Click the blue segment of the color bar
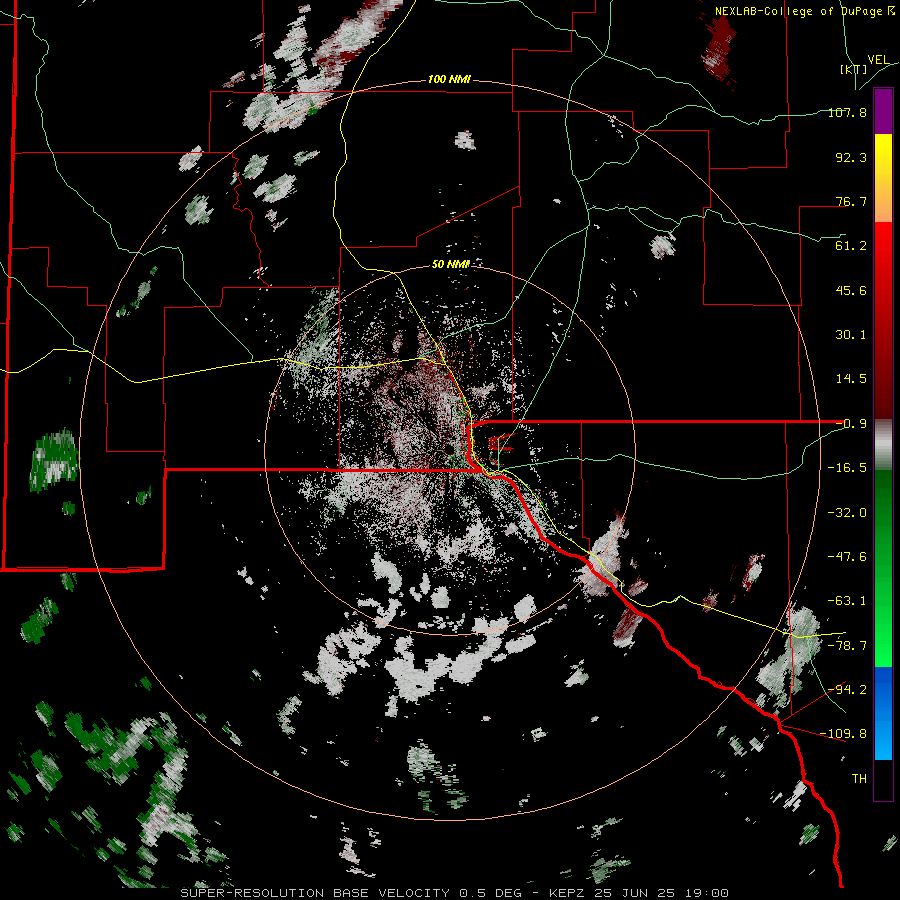900x900 pixels. pos(883,713)
